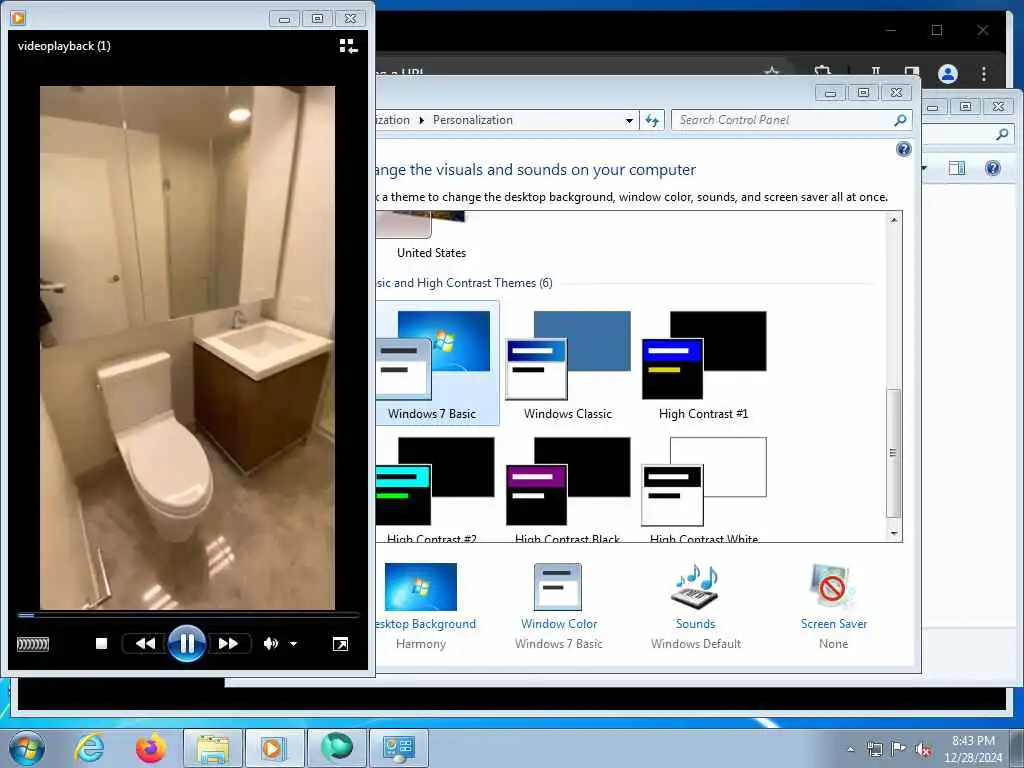
Task: Switch video to full screen view
Action: pos(340,644)
